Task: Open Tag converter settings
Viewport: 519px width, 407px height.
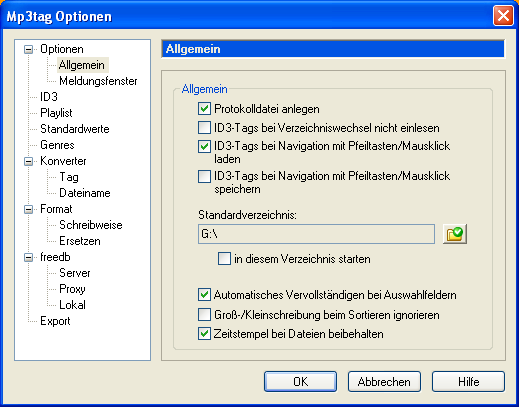Action: [x=69, y=177]
